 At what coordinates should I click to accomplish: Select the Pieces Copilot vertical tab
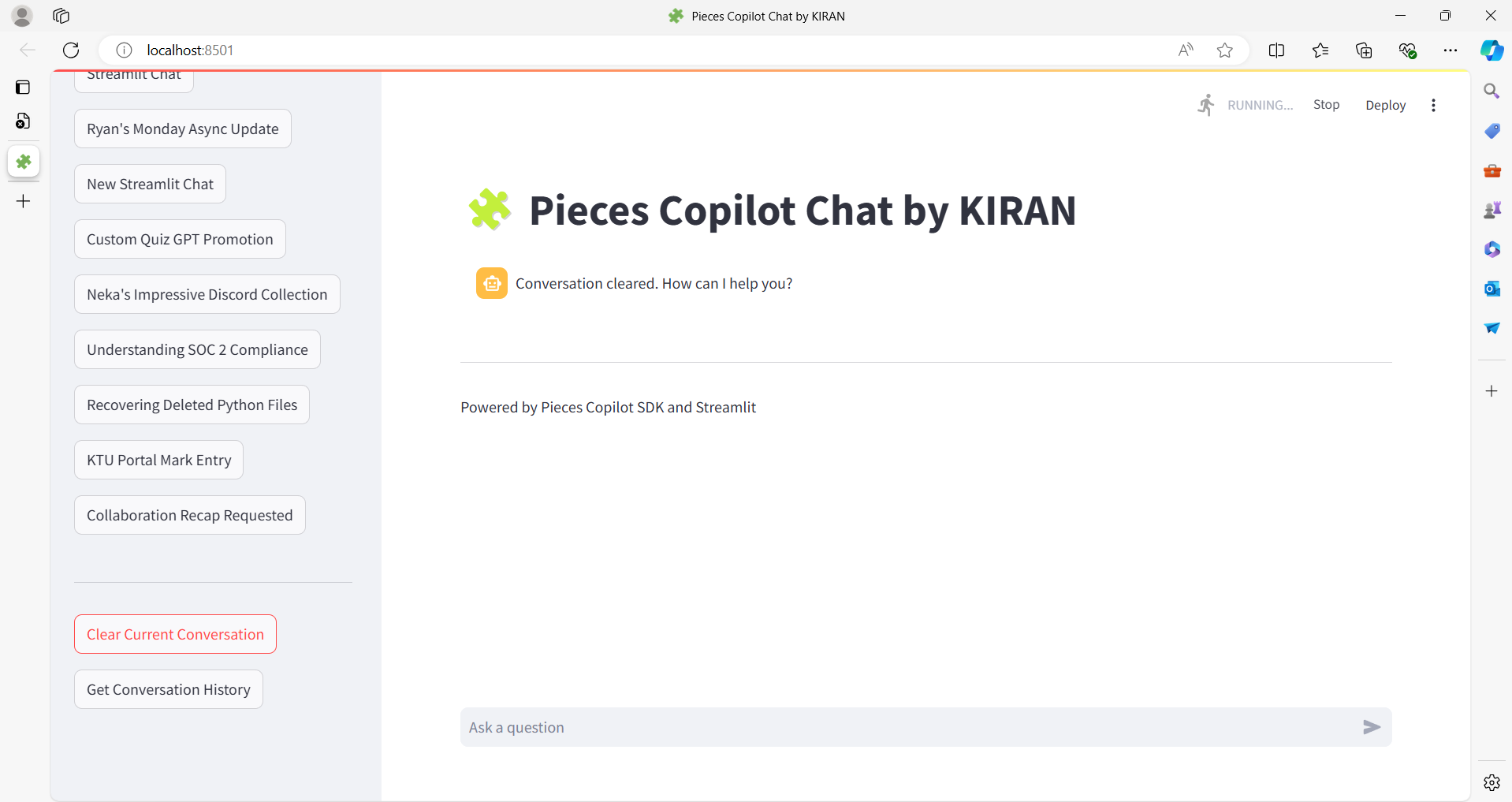pyautogui.click(x=24, y=162)
